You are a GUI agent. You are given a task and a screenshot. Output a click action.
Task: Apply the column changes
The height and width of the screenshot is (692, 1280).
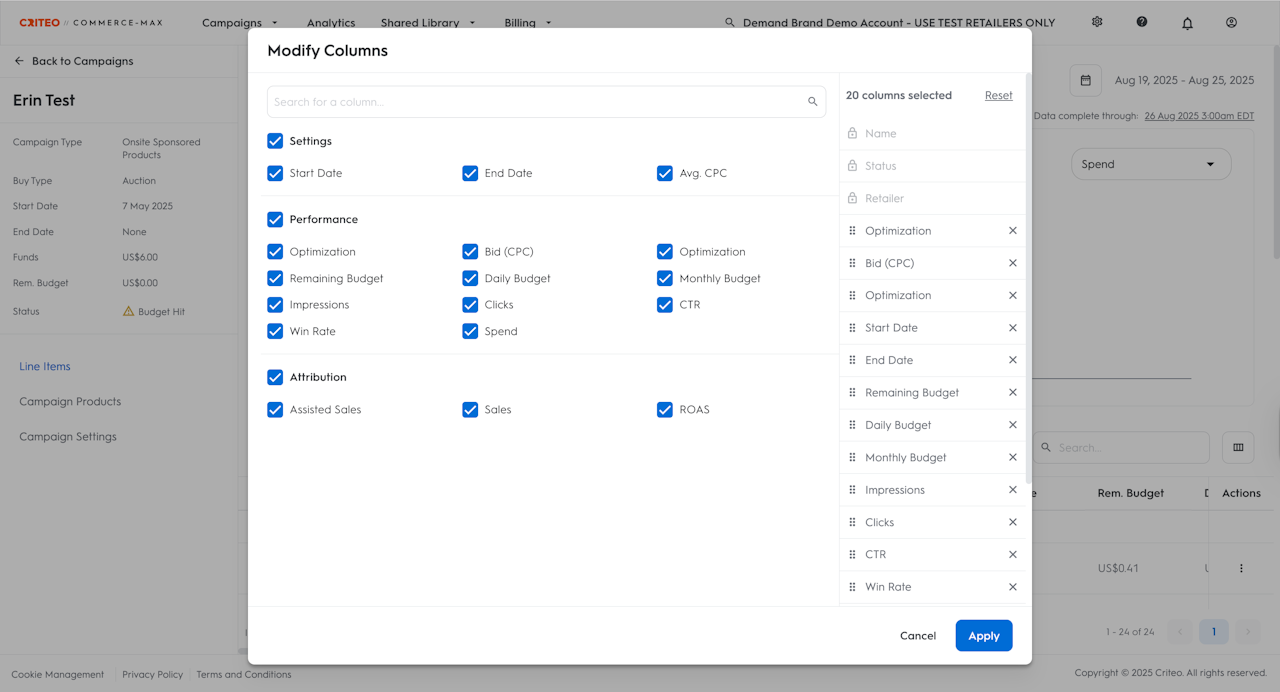coord(983,635)
